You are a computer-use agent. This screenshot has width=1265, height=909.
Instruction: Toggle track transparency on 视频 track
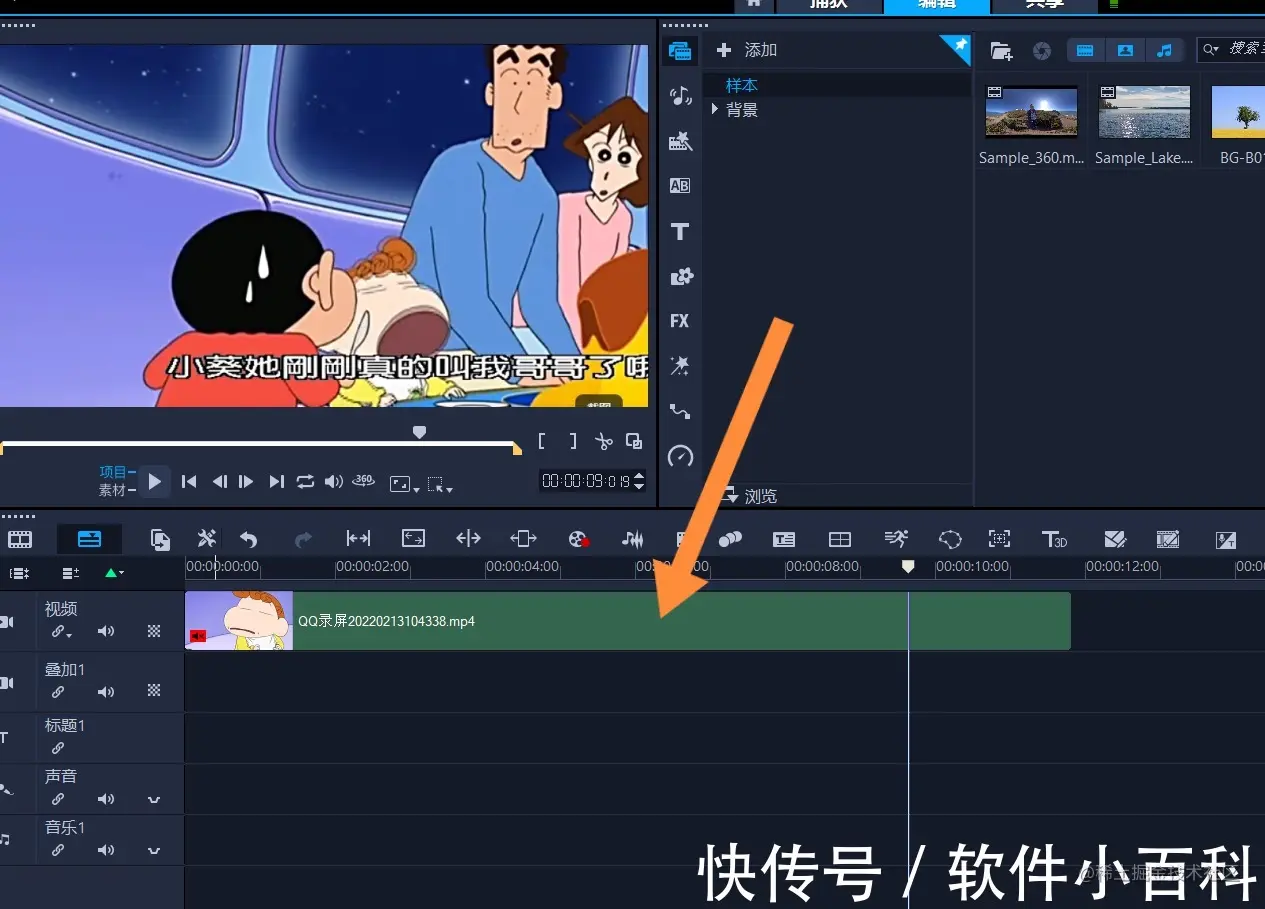coord(154,631)
